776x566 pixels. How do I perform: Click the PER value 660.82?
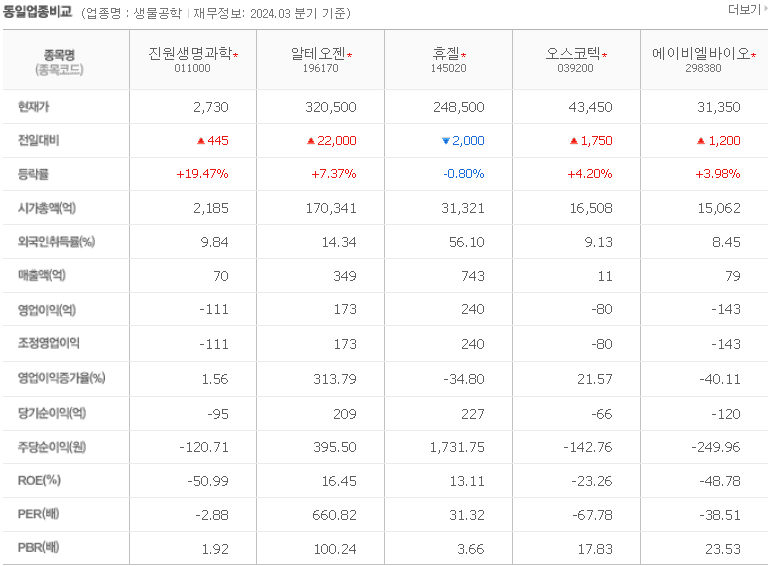[x=334, y=515]
